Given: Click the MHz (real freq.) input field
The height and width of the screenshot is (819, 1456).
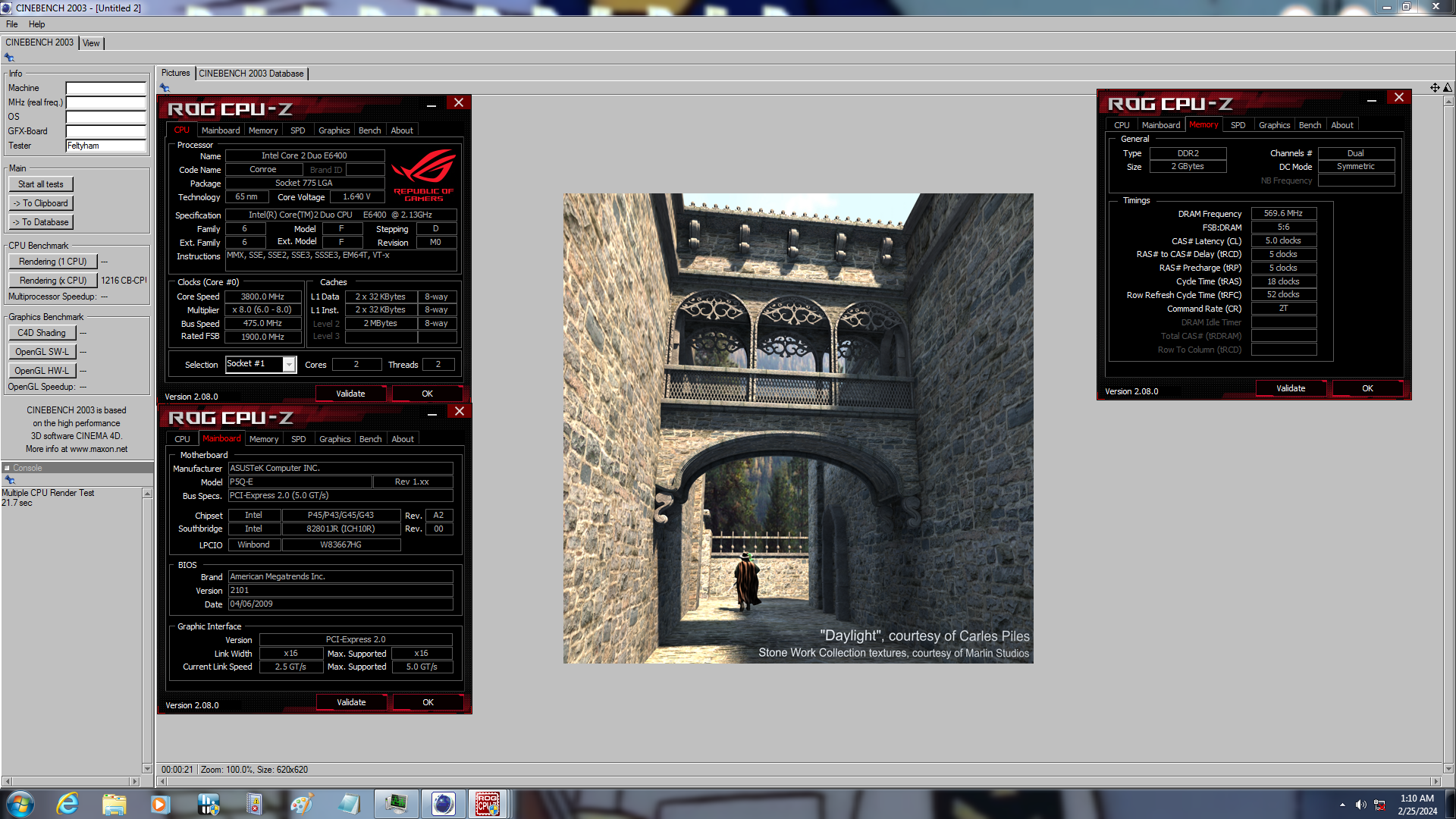Looking at the screenshot, I should (105, 102).
